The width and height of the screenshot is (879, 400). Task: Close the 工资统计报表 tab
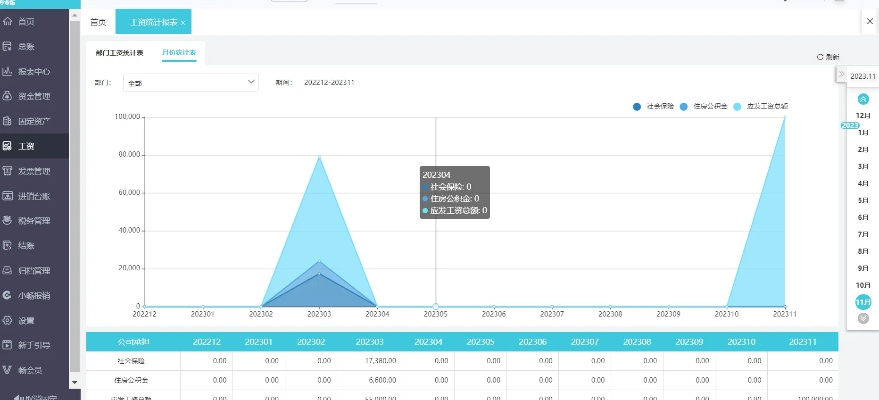click(183, 22)
